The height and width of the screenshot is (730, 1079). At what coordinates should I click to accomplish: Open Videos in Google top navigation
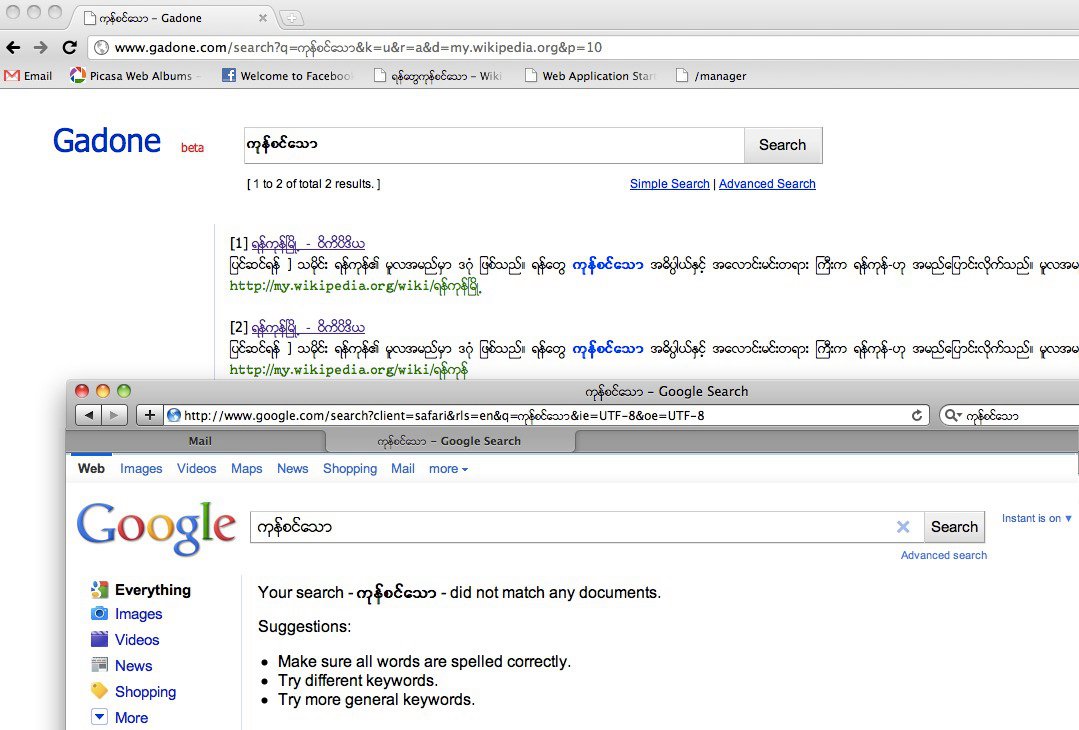(196, 469)
